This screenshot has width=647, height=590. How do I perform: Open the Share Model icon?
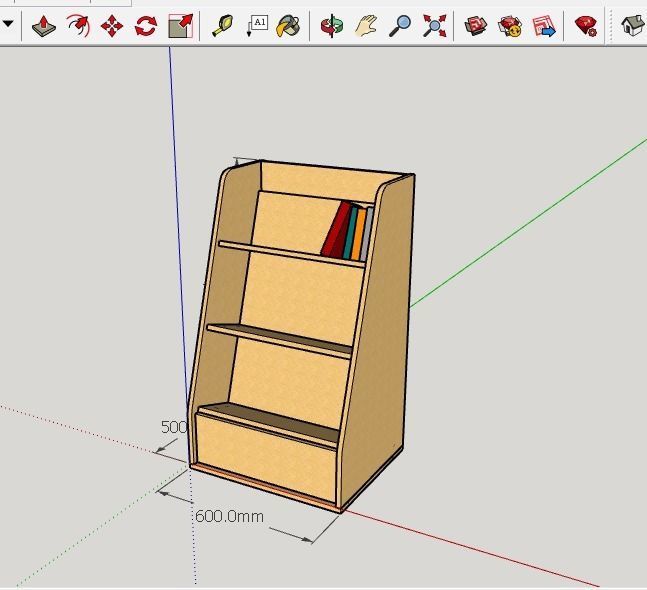click(x=510, y=26)
